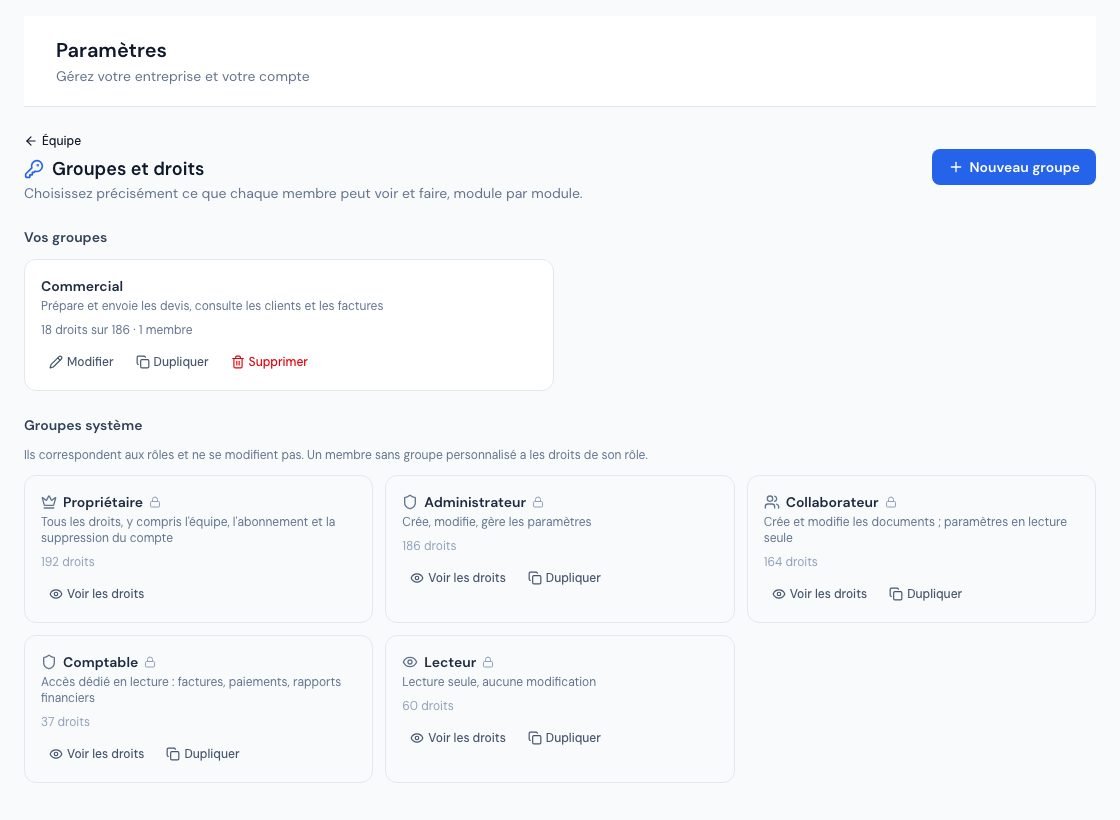View rights of the Lecteur group
The height and width of the screenshot is (820, 1120).
458,738
